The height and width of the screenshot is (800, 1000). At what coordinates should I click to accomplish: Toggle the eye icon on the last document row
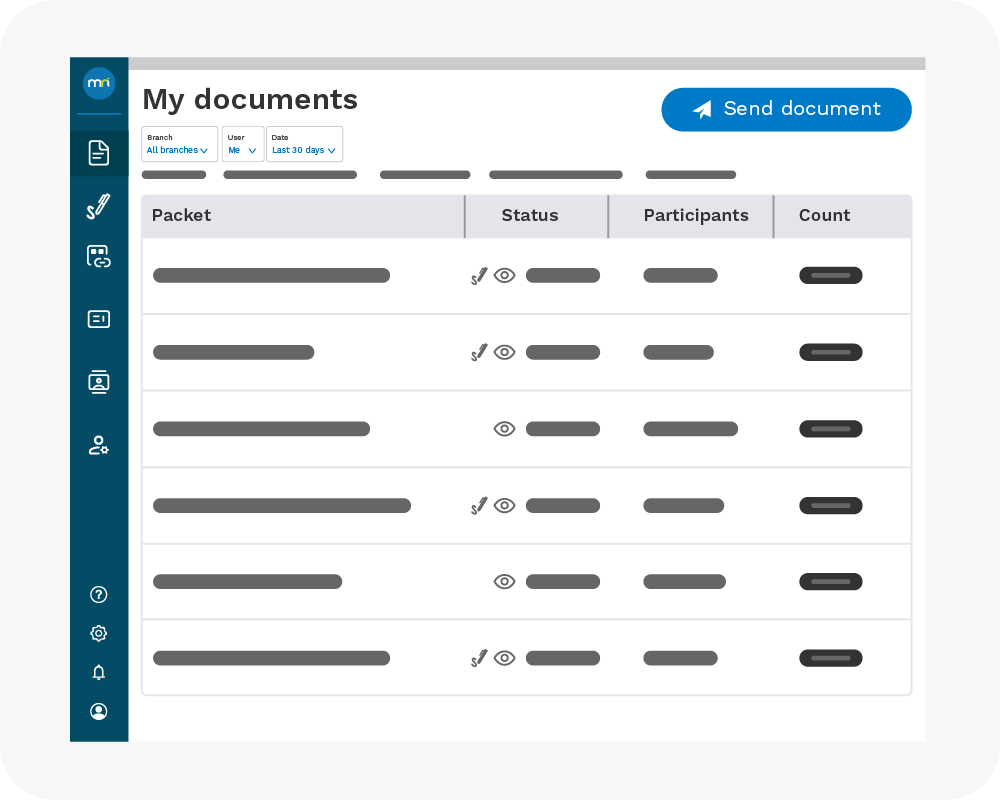click(504, 658)
